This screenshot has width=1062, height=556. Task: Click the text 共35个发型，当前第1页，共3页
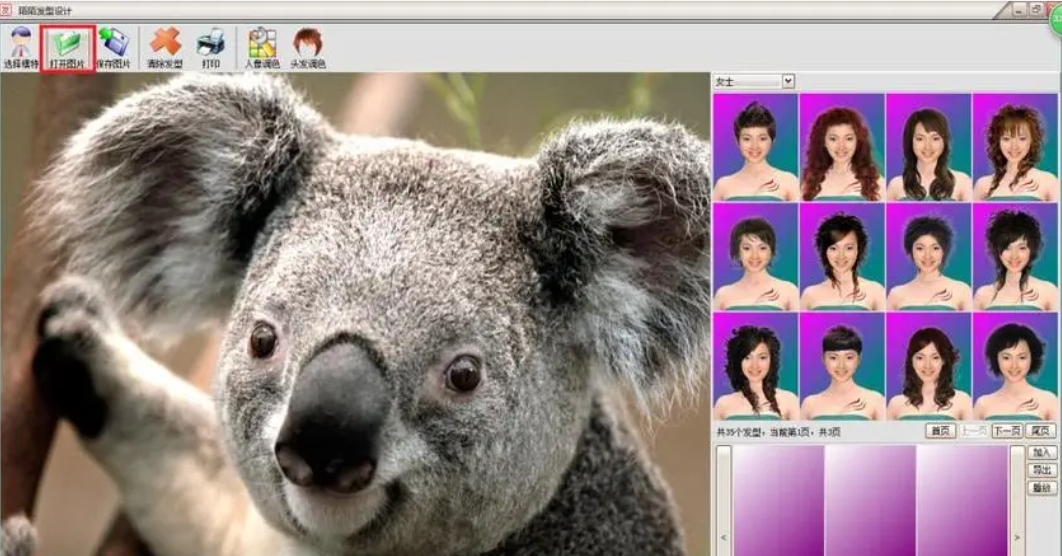(x=778, y=432)
